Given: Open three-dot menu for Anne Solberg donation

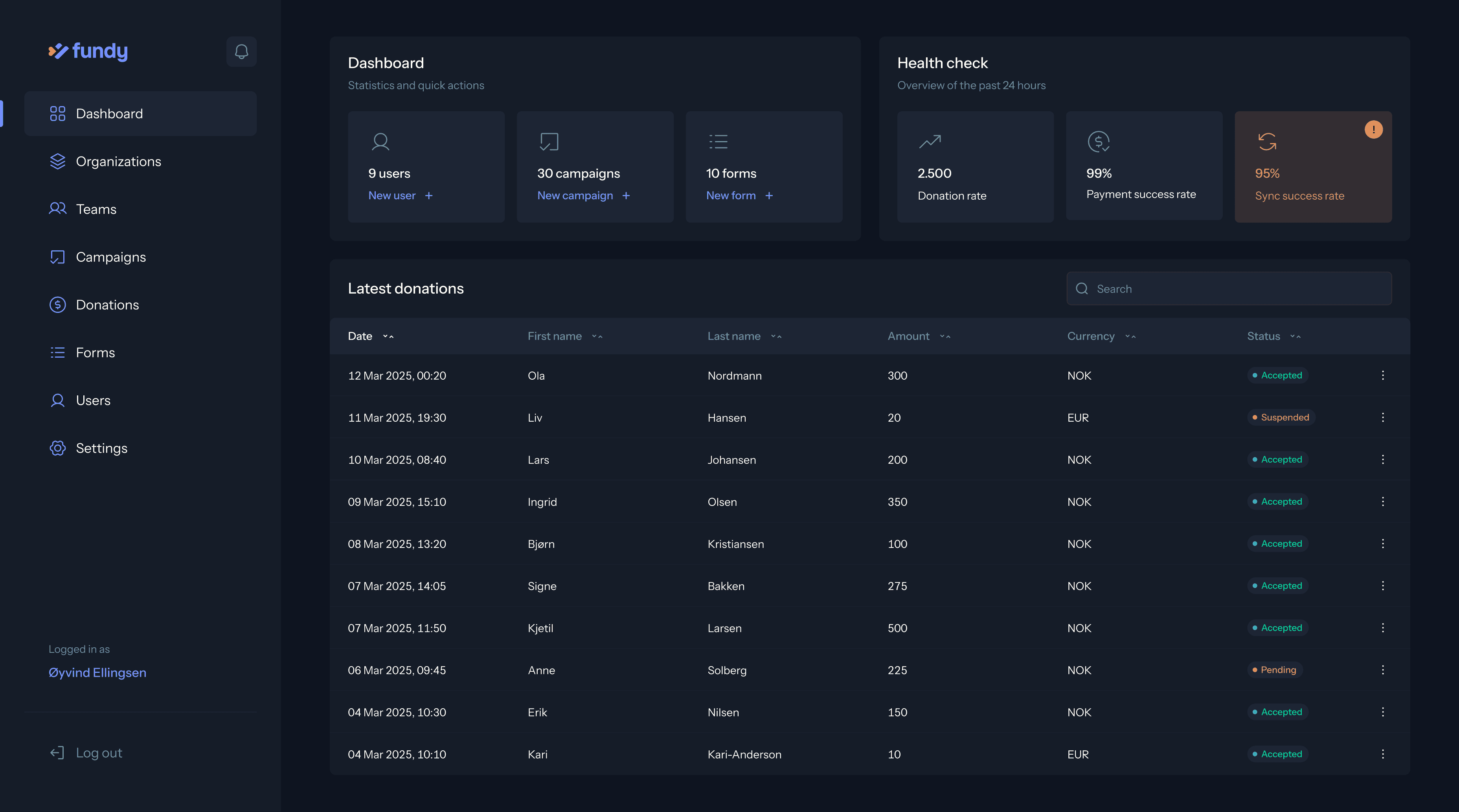Looking at the screenshot, I should tap(1382, 670).
